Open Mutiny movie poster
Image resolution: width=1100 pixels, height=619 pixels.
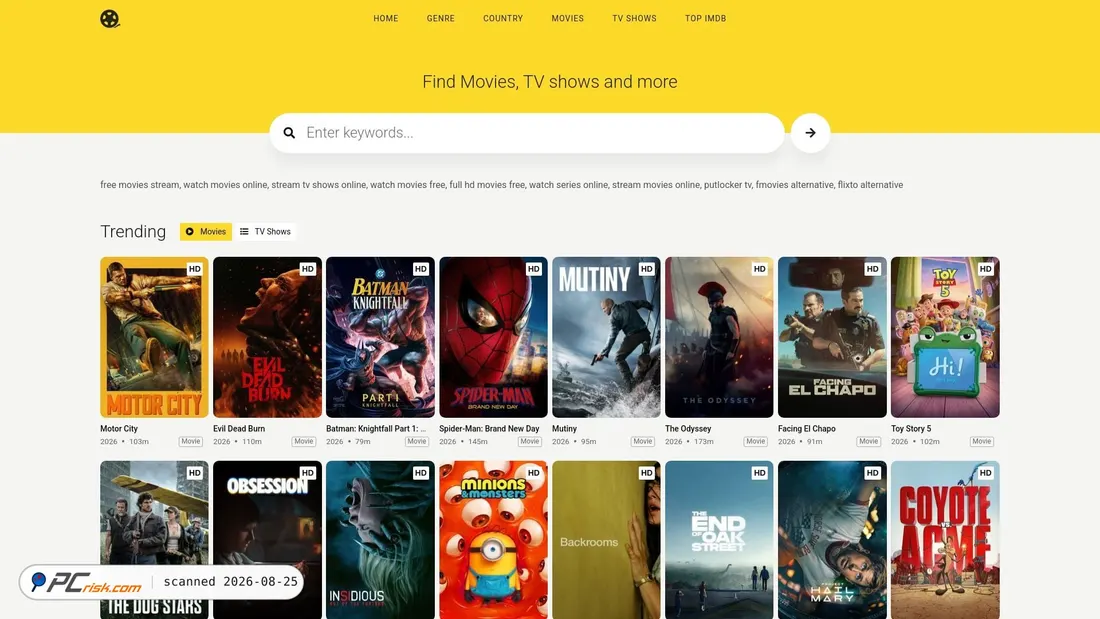606,337
